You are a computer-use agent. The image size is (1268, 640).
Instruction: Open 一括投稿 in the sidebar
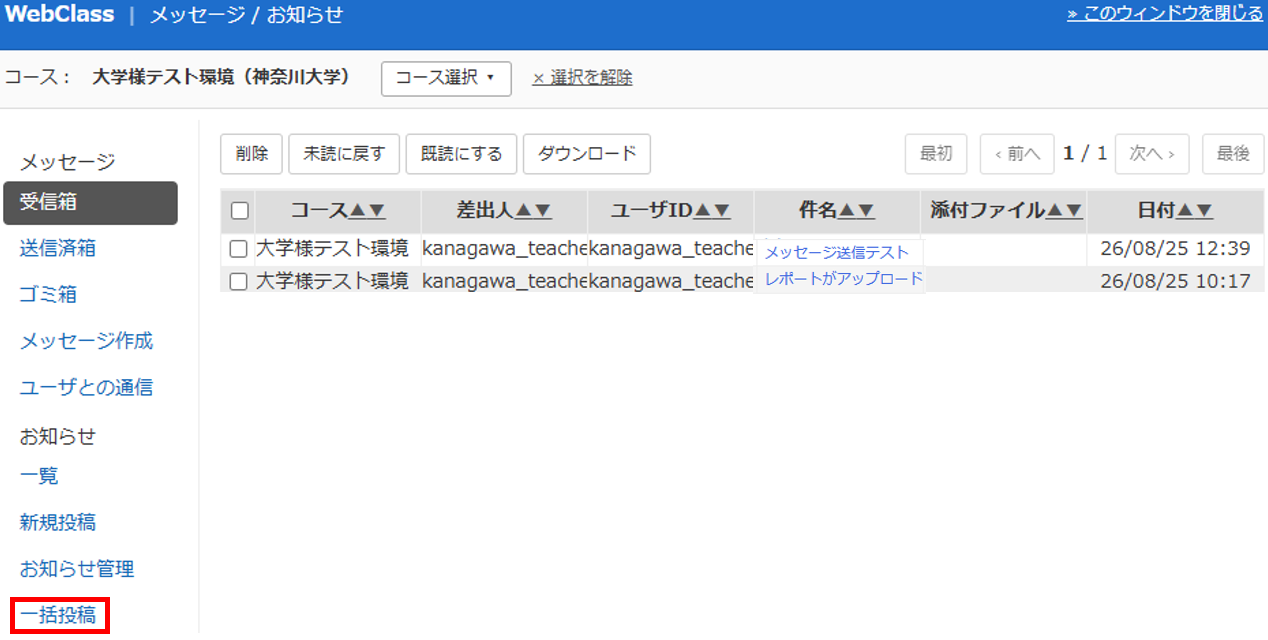tap(58, 615)
